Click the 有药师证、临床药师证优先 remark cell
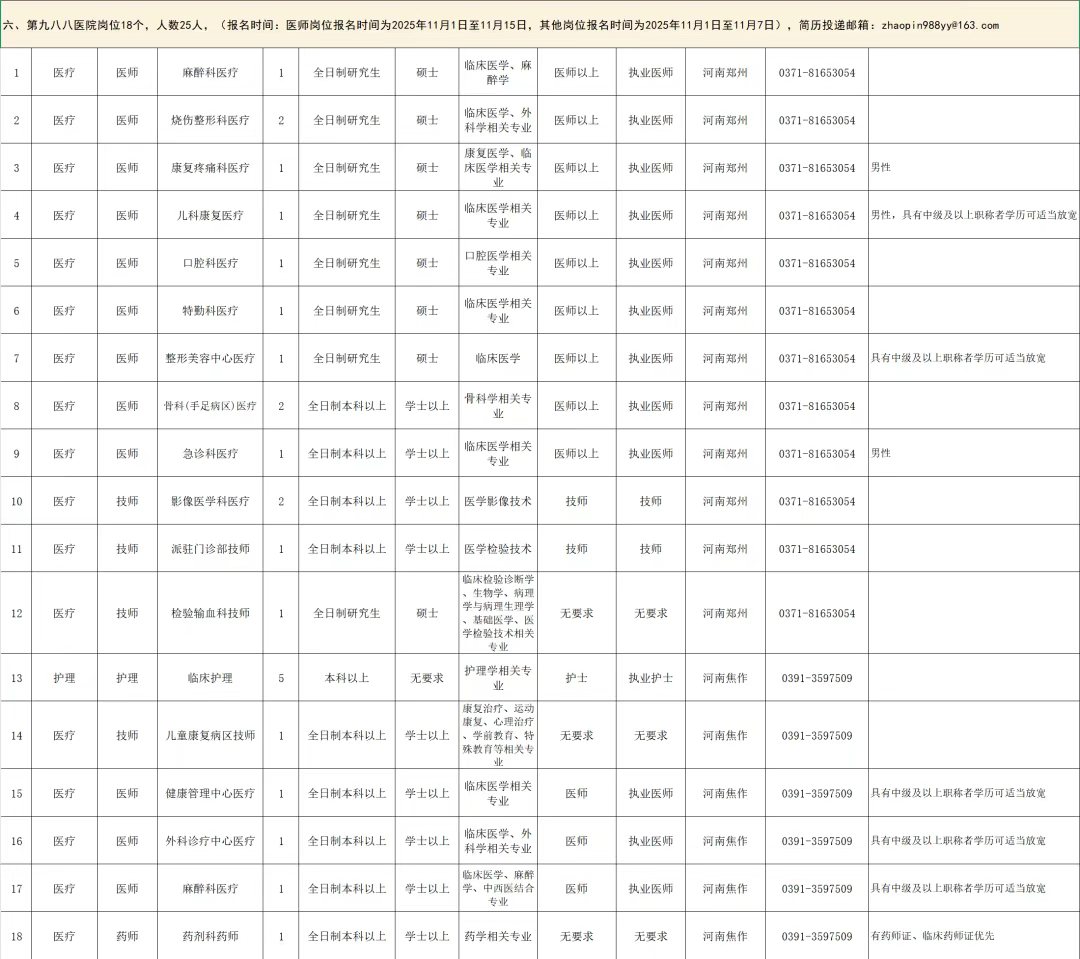Image resolution: width=1080 pixels, height=959 pixels. click(x=932, y=936)
